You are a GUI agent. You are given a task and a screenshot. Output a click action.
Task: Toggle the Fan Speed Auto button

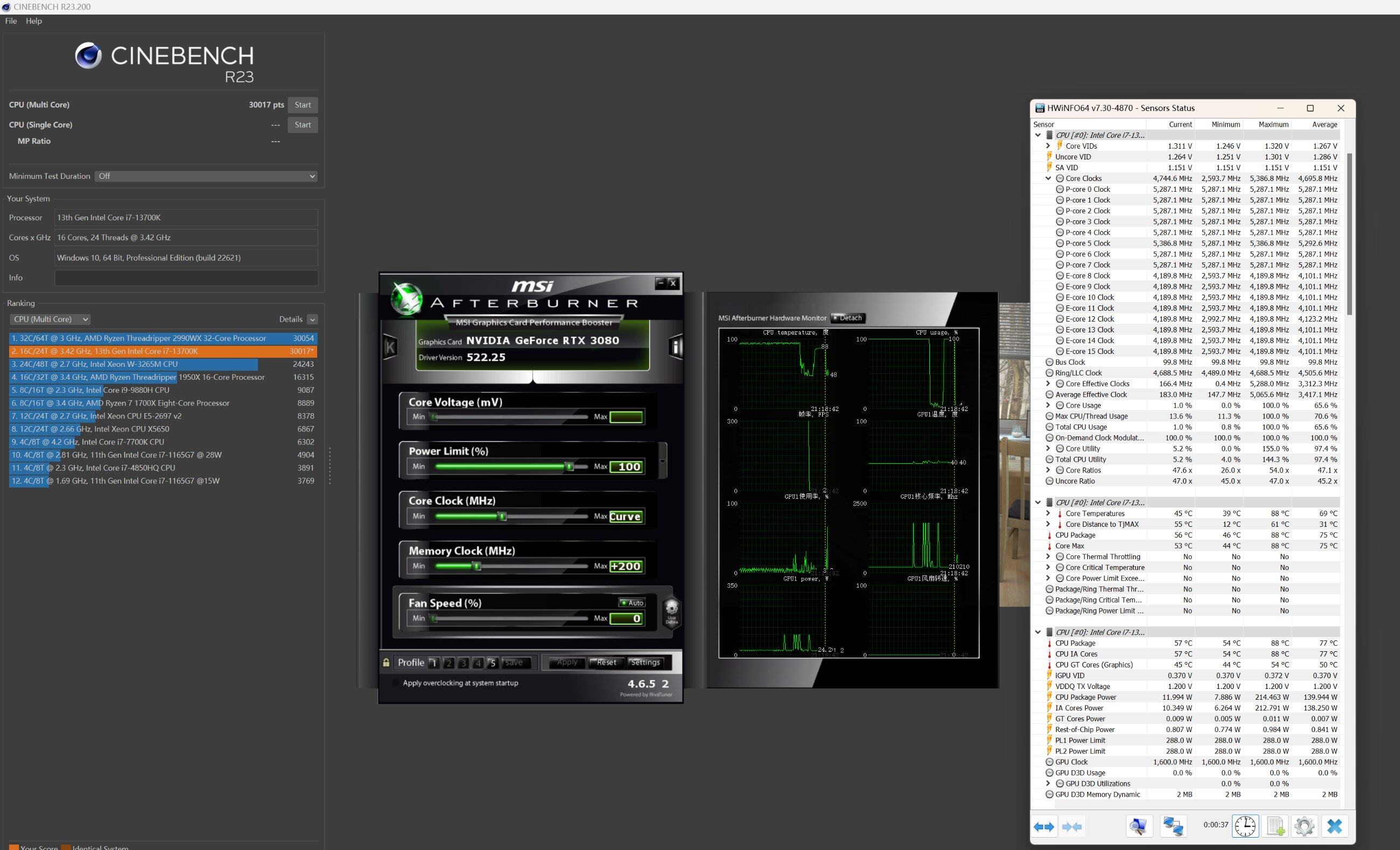pyautogui.click(x=632, y=603)
